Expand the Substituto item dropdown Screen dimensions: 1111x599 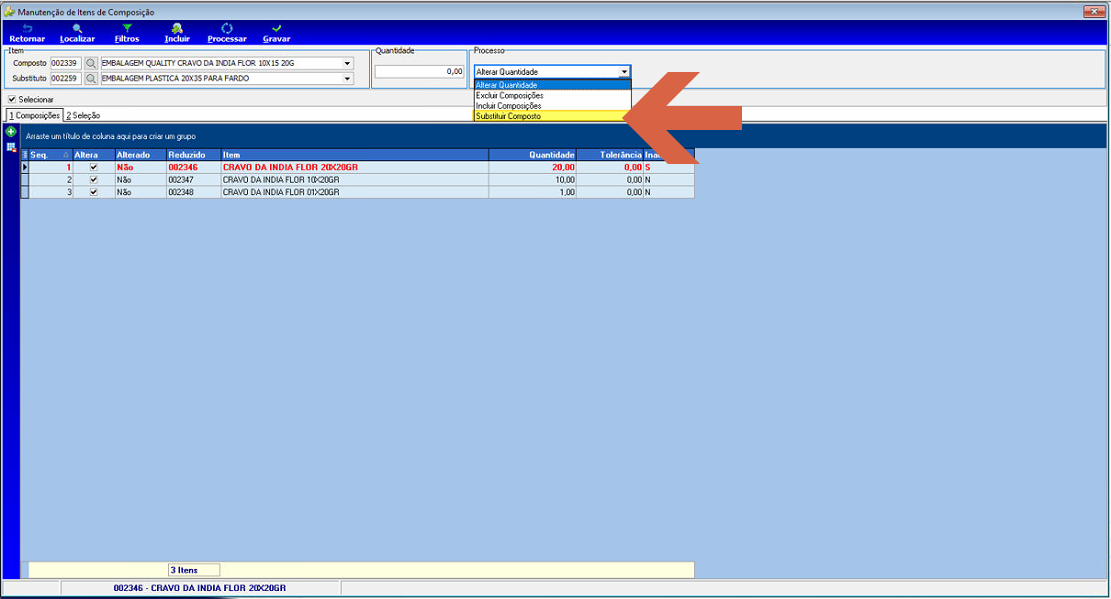point(347,79)
